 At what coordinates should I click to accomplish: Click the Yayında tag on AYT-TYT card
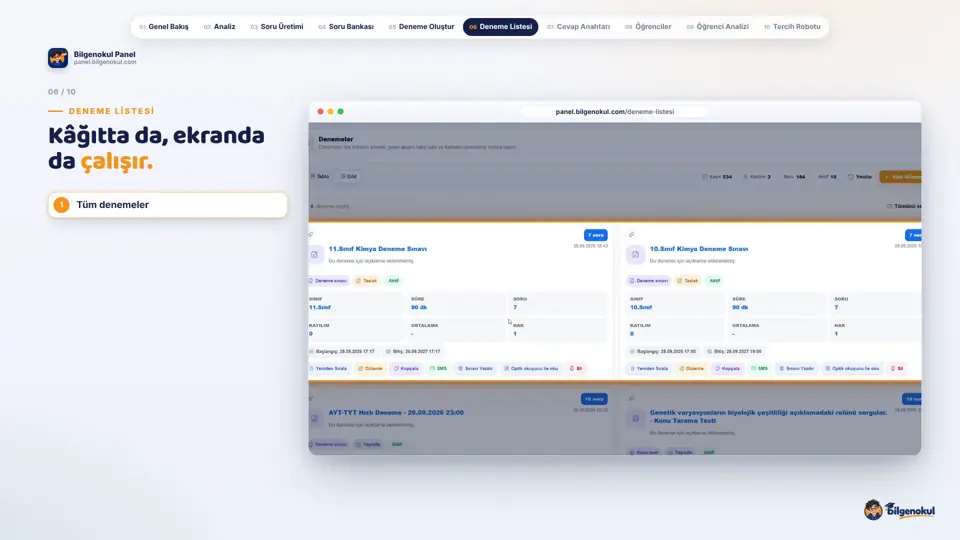coord(368,444)
